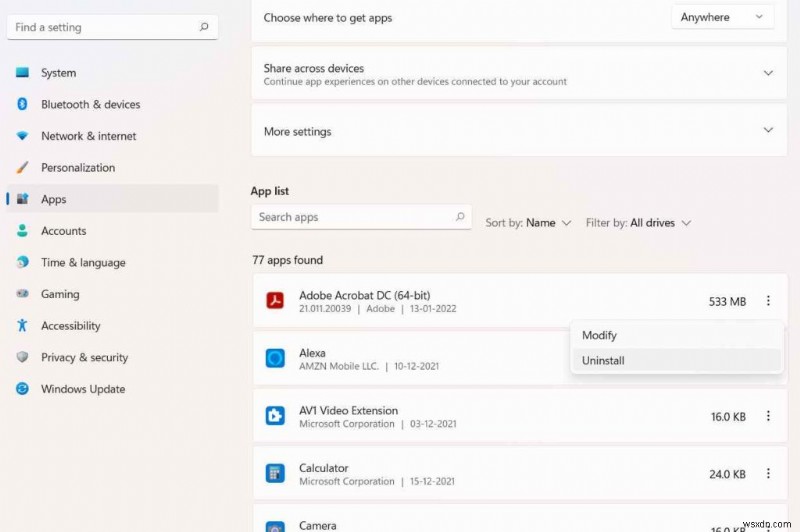
Task: Focus the Search apps field
Action: (361, 217)
